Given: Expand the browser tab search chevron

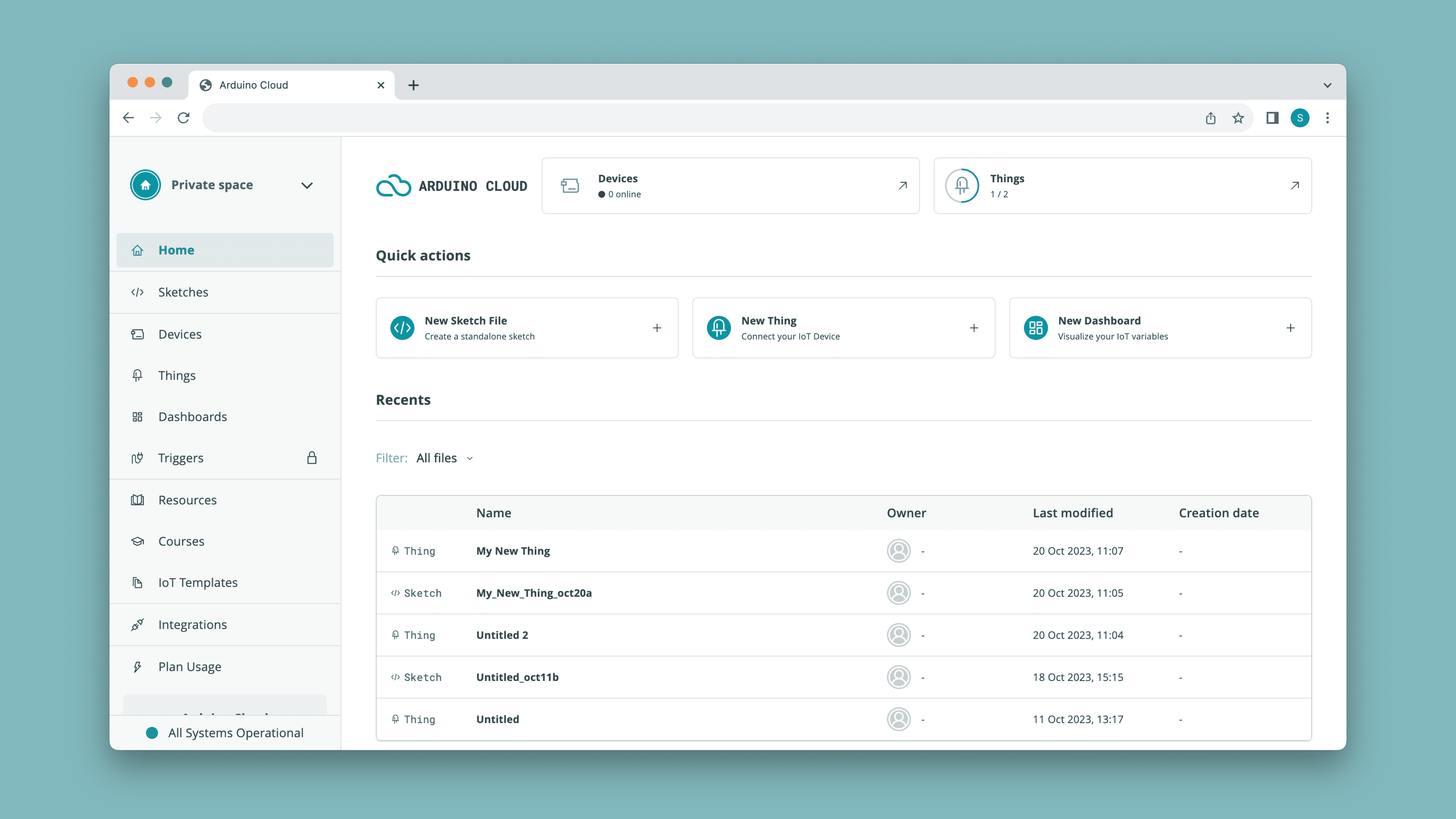Looking at the screenshot, I should tap(1327, 85).
